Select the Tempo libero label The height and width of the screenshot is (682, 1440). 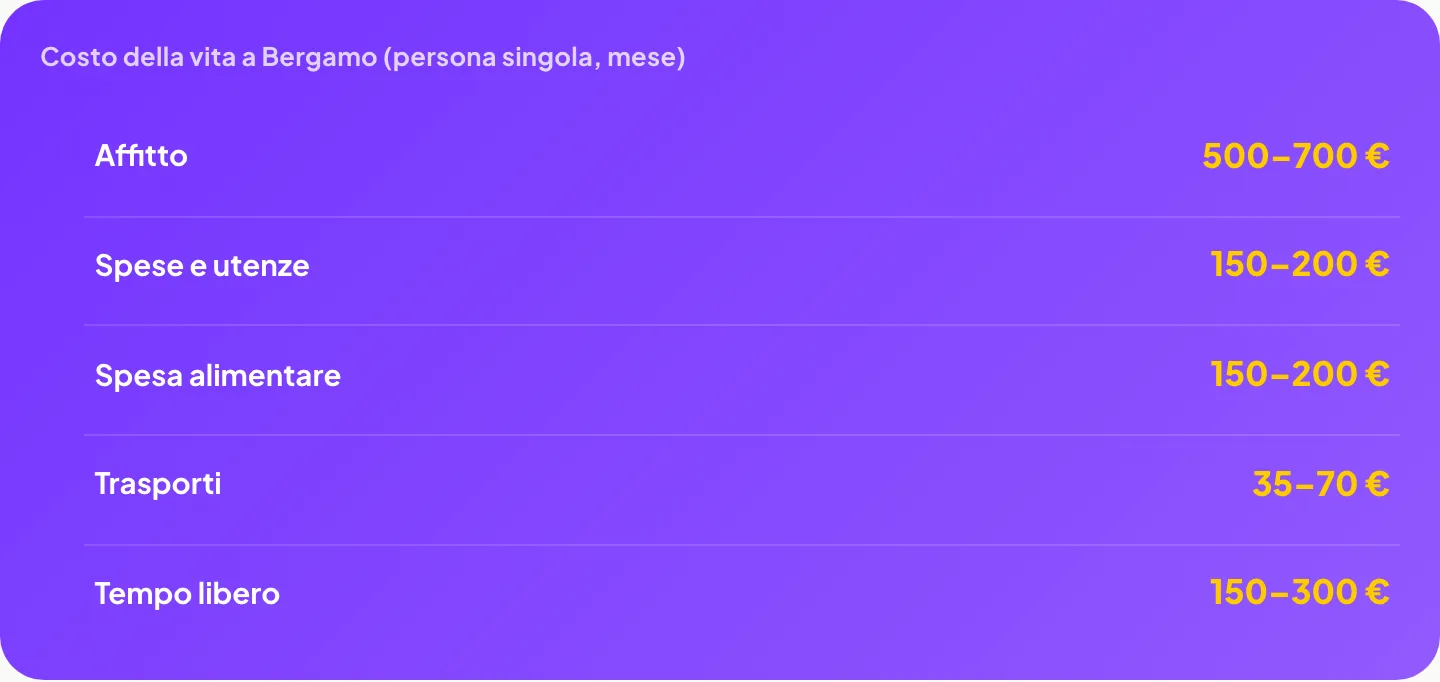[187, 594]
